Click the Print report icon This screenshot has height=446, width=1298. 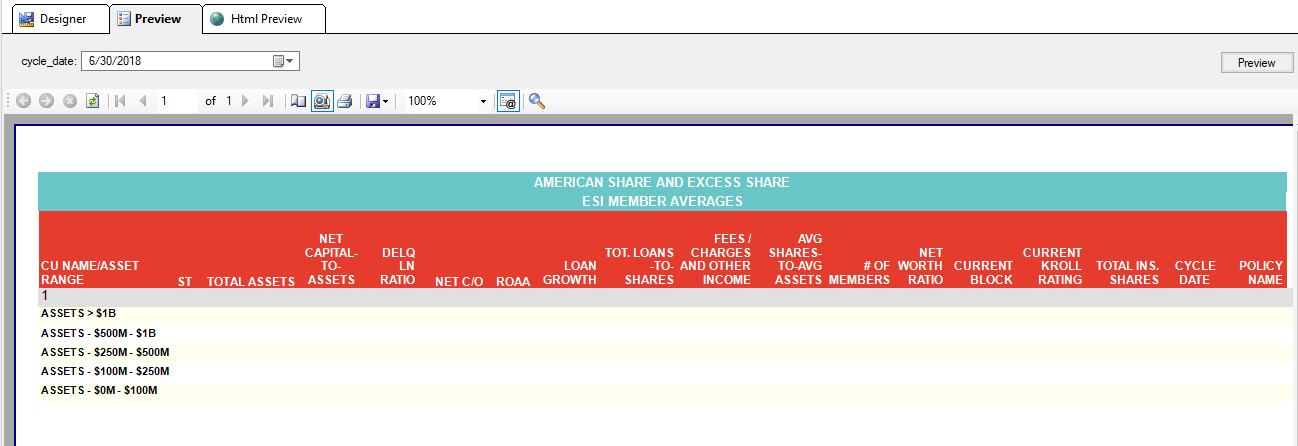point(344,101)
